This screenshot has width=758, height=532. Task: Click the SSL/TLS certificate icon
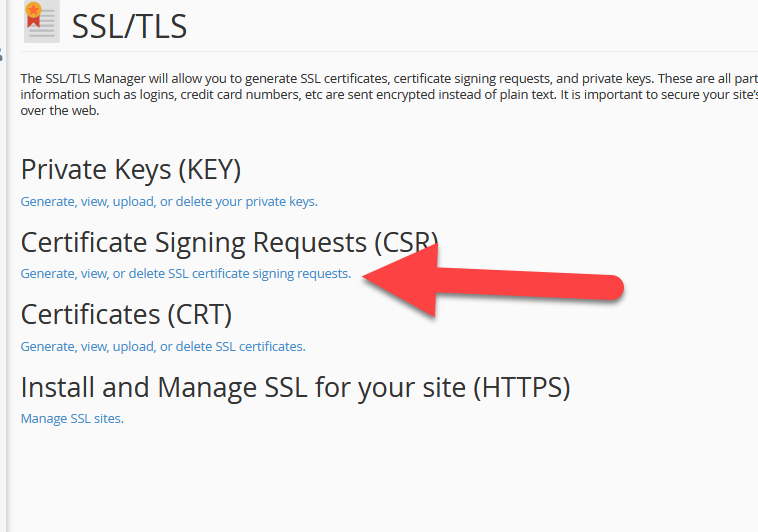(x=42, y=22)
